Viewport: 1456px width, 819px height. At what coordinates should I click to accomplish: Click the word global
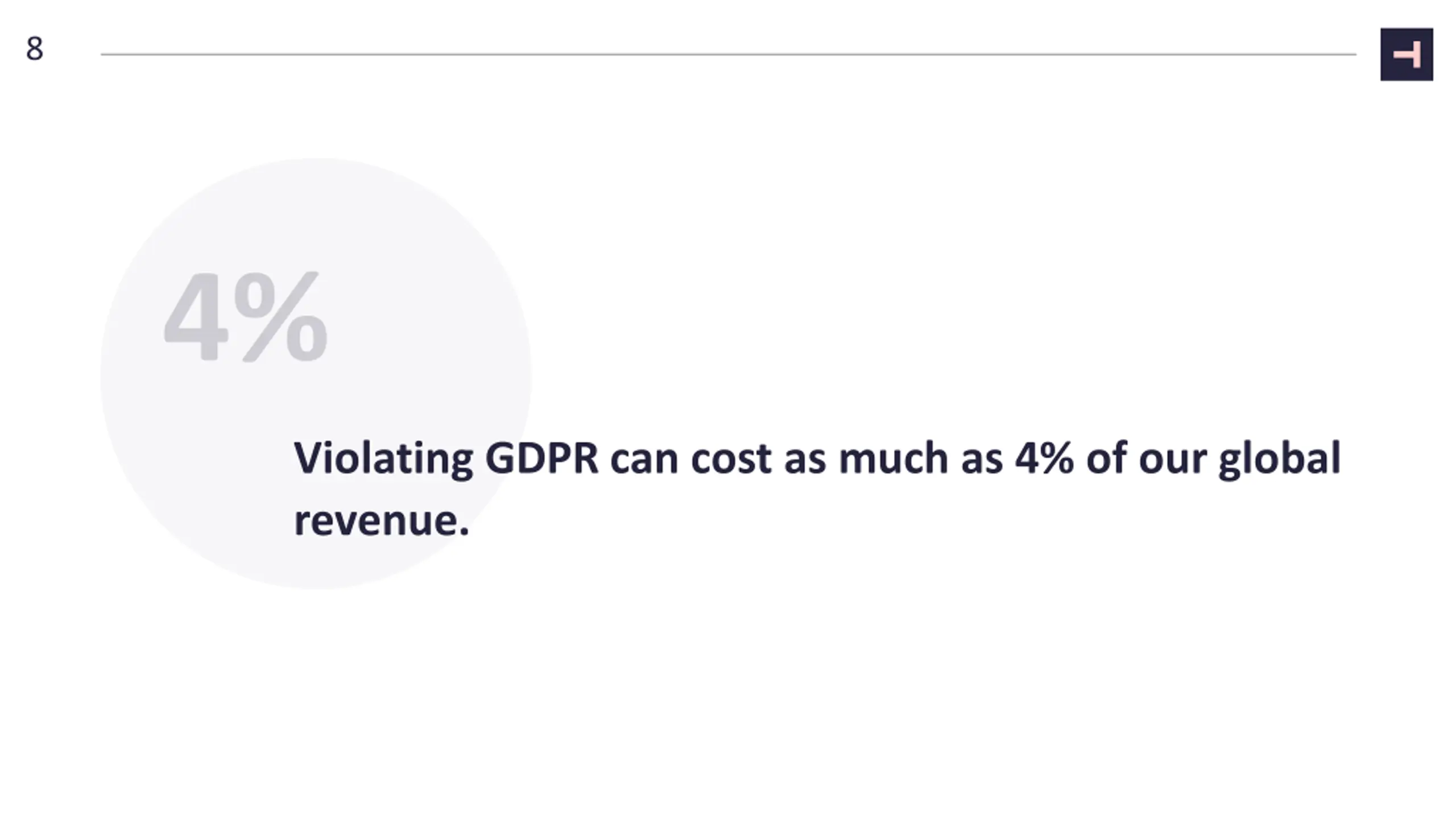(x=1280, y=460)
